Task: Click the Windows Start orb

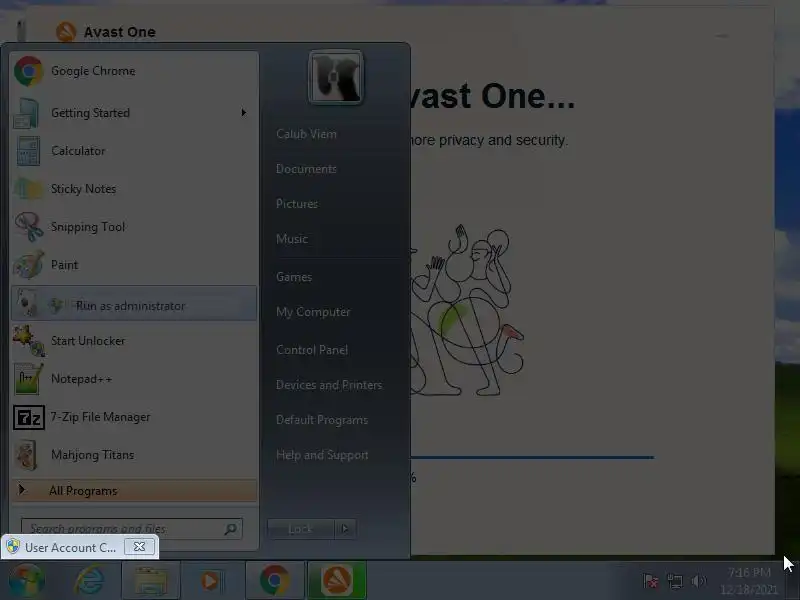Action: click(x=26, y=581)
